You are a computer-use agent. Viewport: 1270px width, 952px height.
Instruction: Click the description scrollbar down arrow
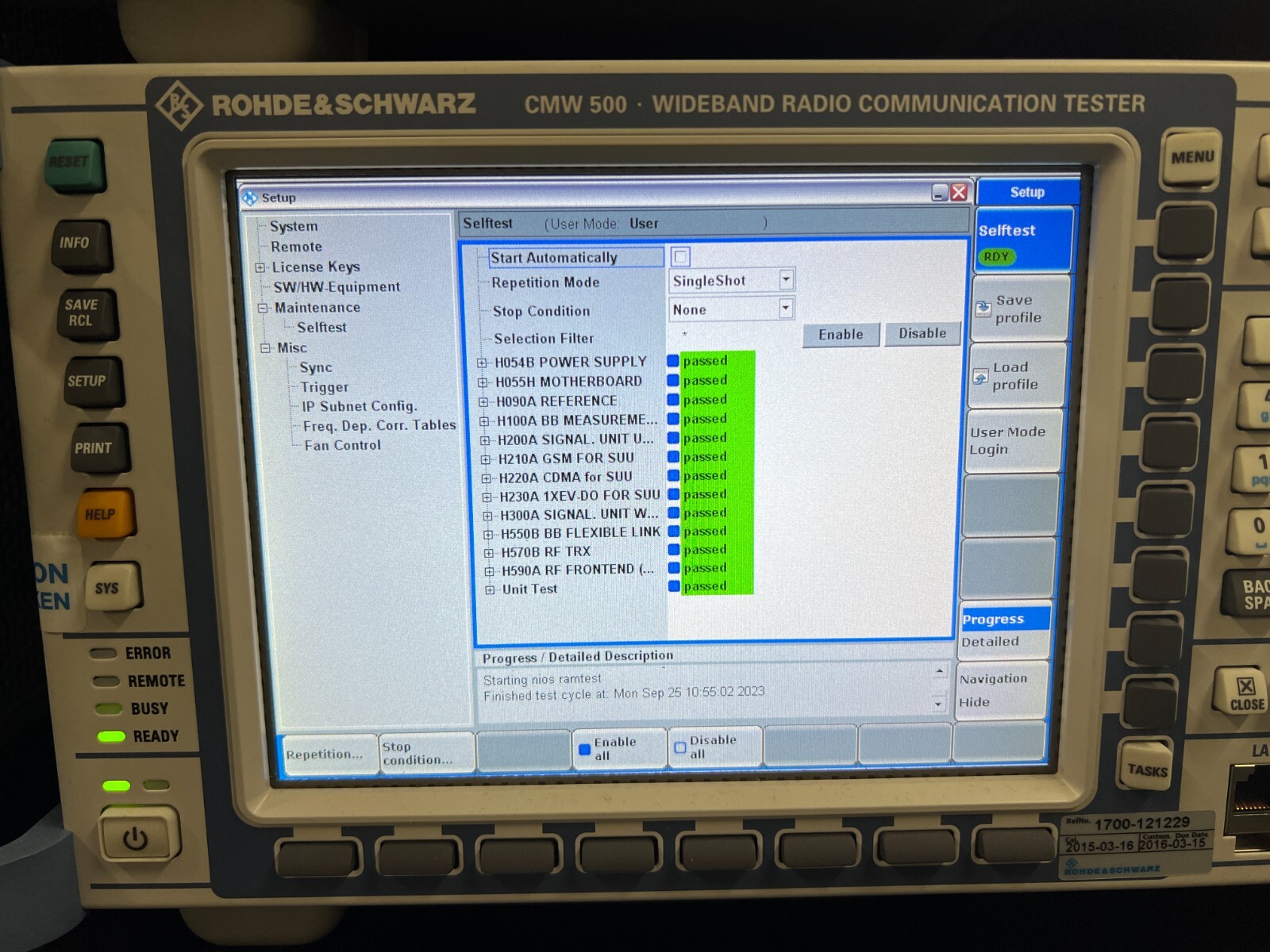pos(938,703)
